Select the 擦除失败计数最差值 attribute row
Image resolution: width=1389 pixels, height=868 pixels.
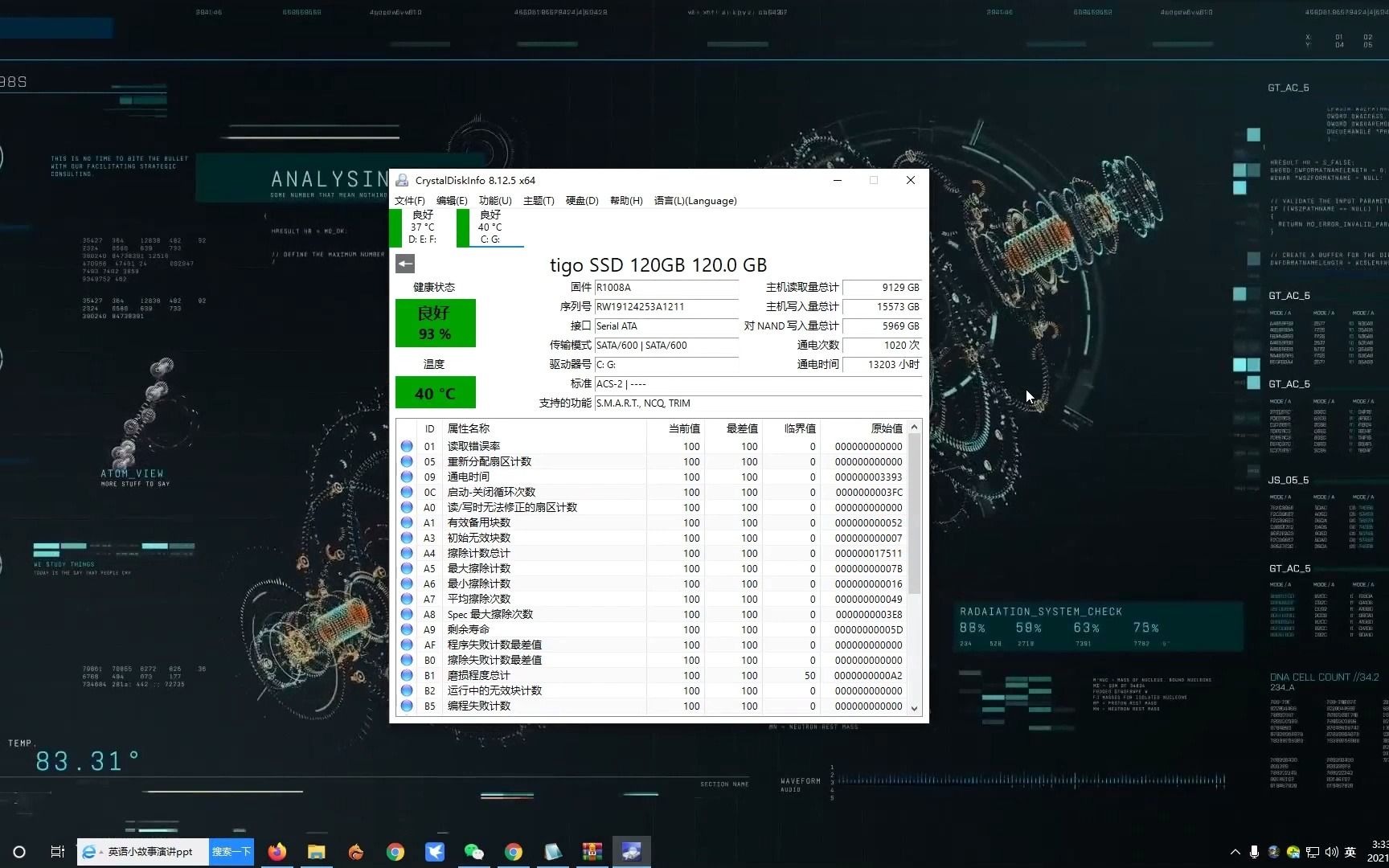coord(651,660)
